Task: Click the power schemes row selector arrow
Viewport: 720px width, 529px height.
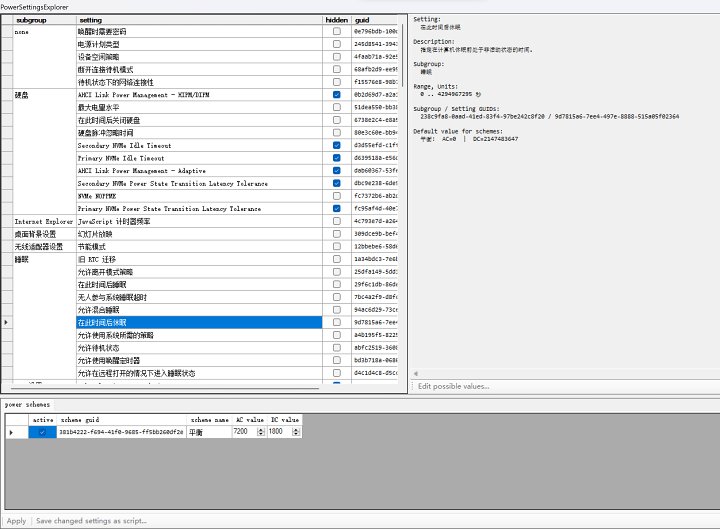Action: 11,432
